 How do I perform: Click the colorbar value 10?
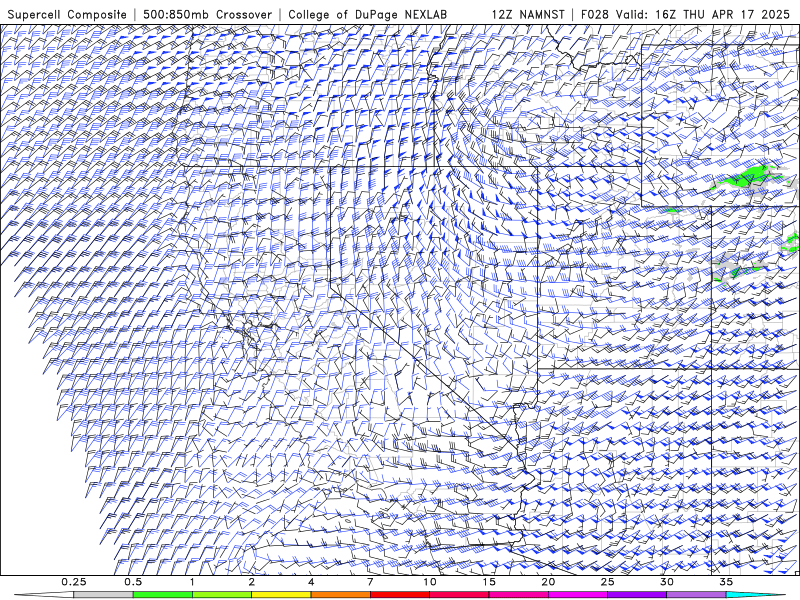[x=430, y=582]
